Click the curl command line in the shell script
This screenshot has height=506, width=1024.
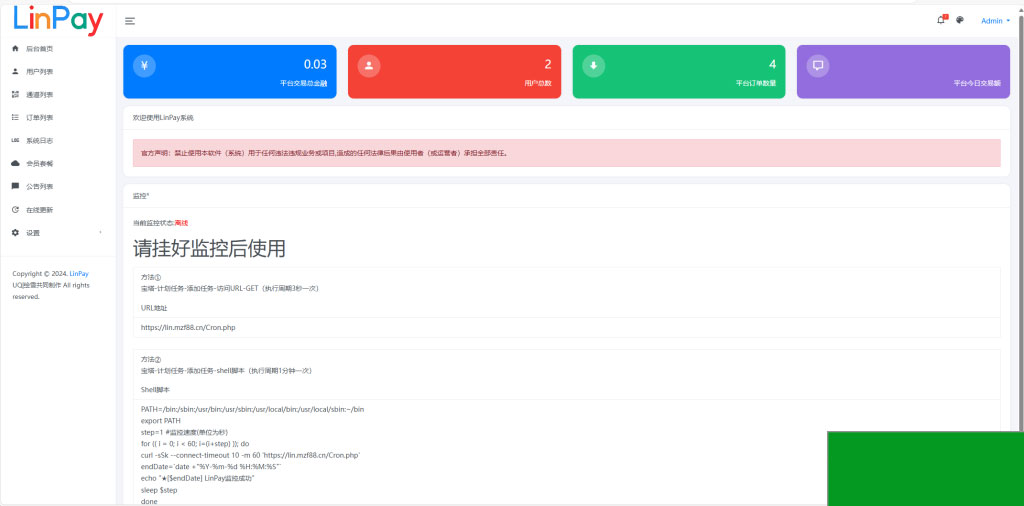[251, 455]
